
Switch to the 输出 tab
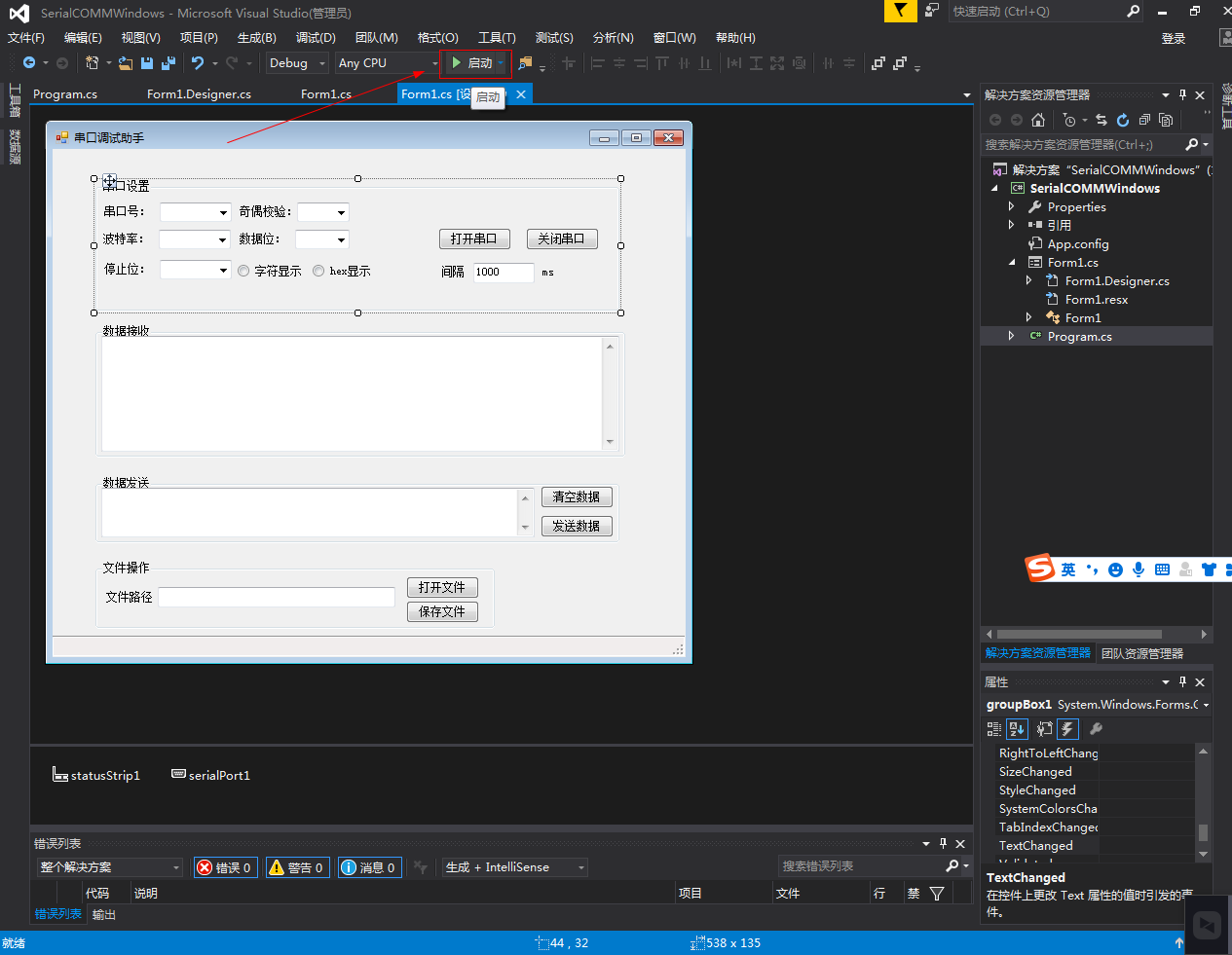(104, 915)
